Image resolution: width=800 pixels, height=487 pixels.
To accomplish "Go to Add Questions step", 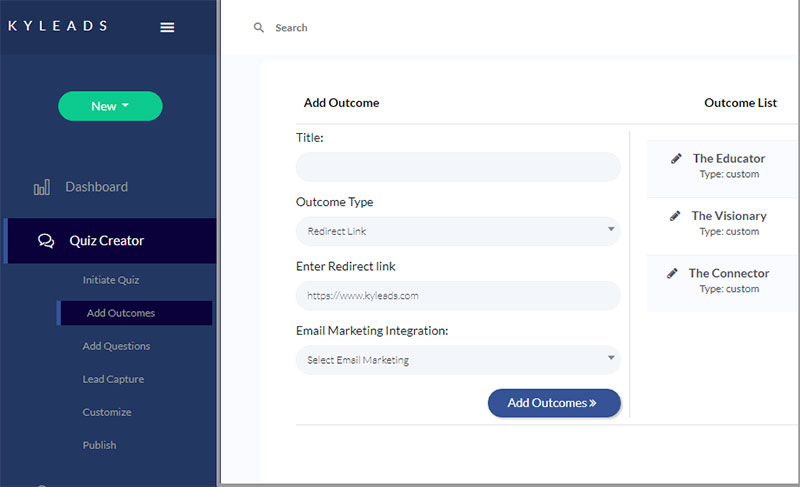I will 116,346.
